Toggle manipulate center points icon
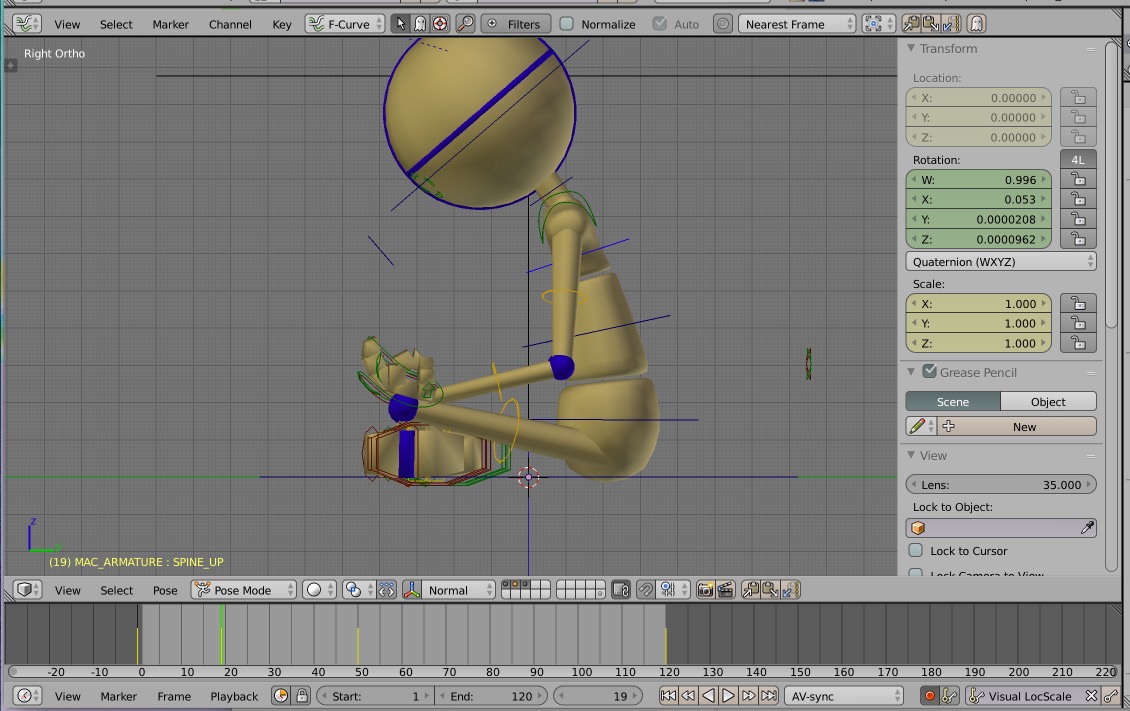The image size is (1130, 711). 387,590
